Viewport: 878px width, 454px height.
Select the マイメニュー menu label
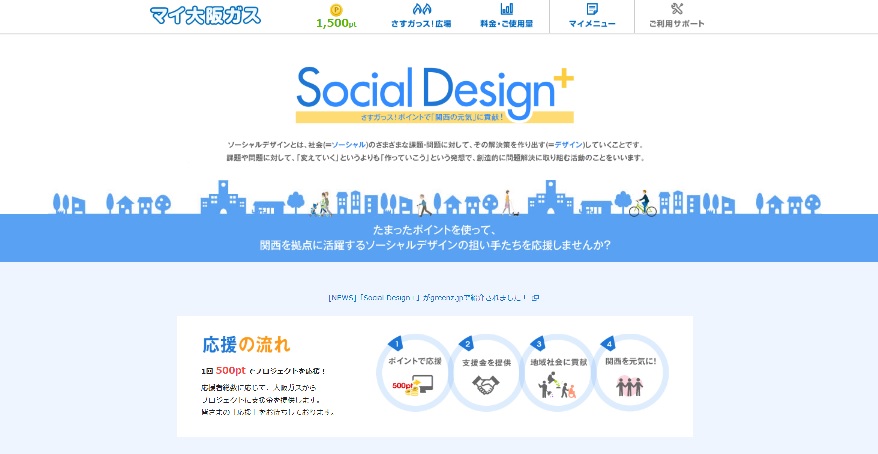coord(592,23)
